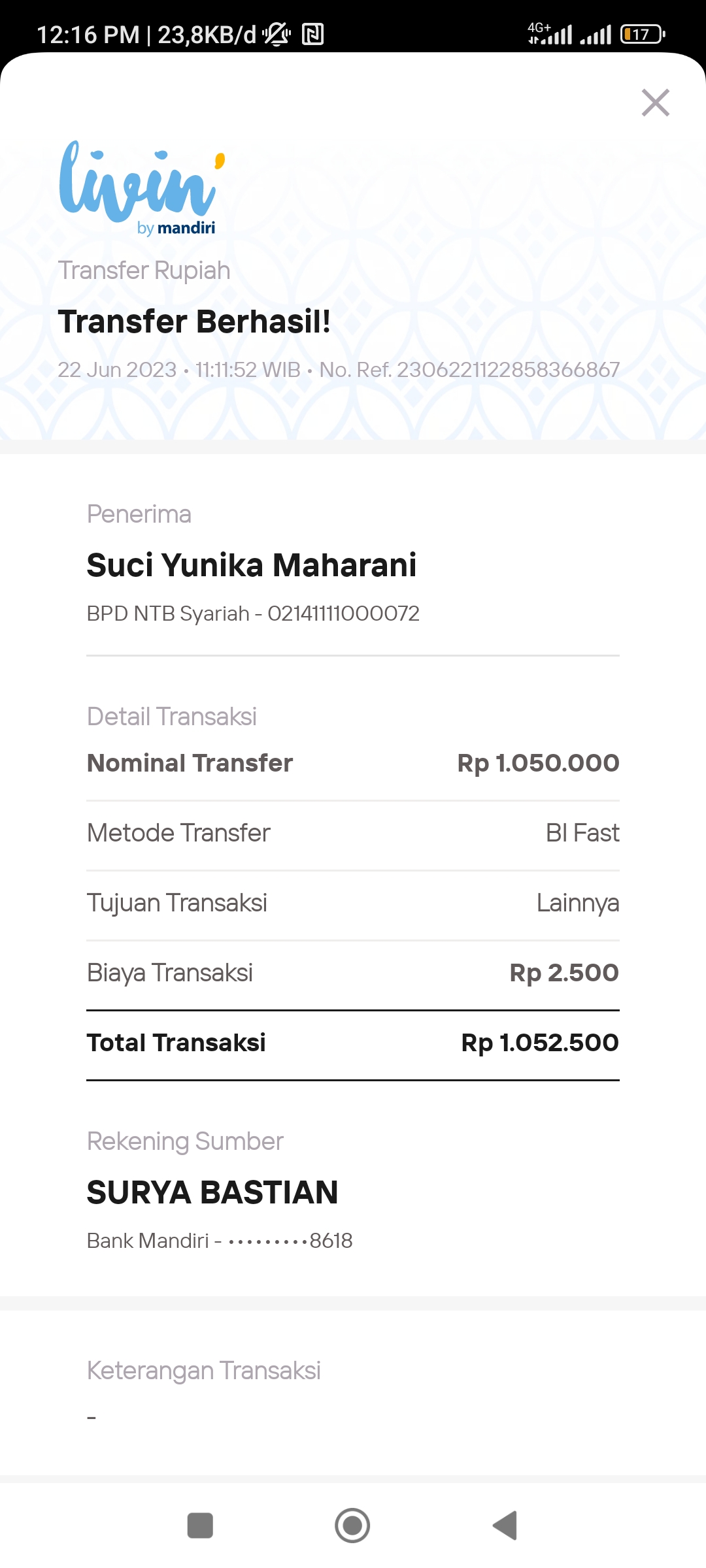Tap the Nominal Transfer amount Rp 1.050.000
This screenshot has width=706, height=1568.
[538, 763]
